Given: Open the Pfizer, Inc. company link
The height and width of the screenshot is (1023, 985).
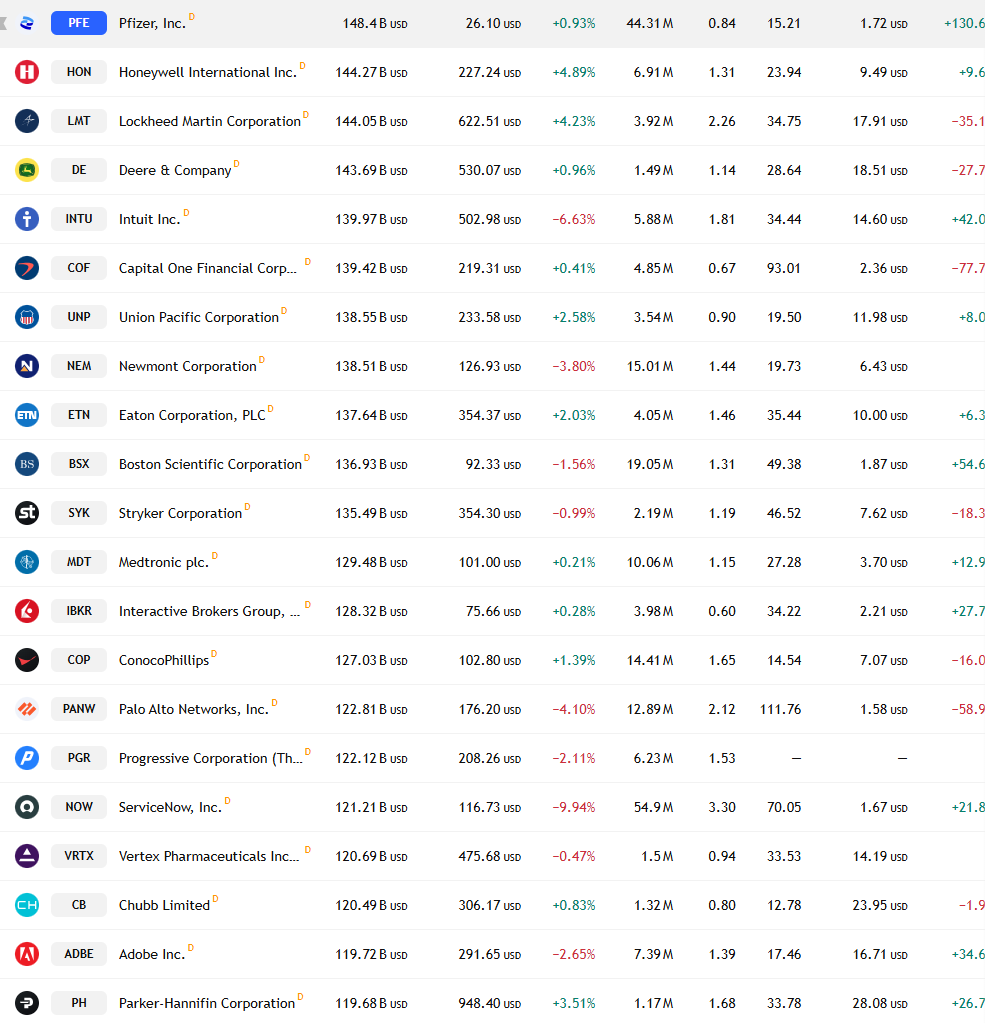Looking at the screenshot, I should (x=152, y=23).
